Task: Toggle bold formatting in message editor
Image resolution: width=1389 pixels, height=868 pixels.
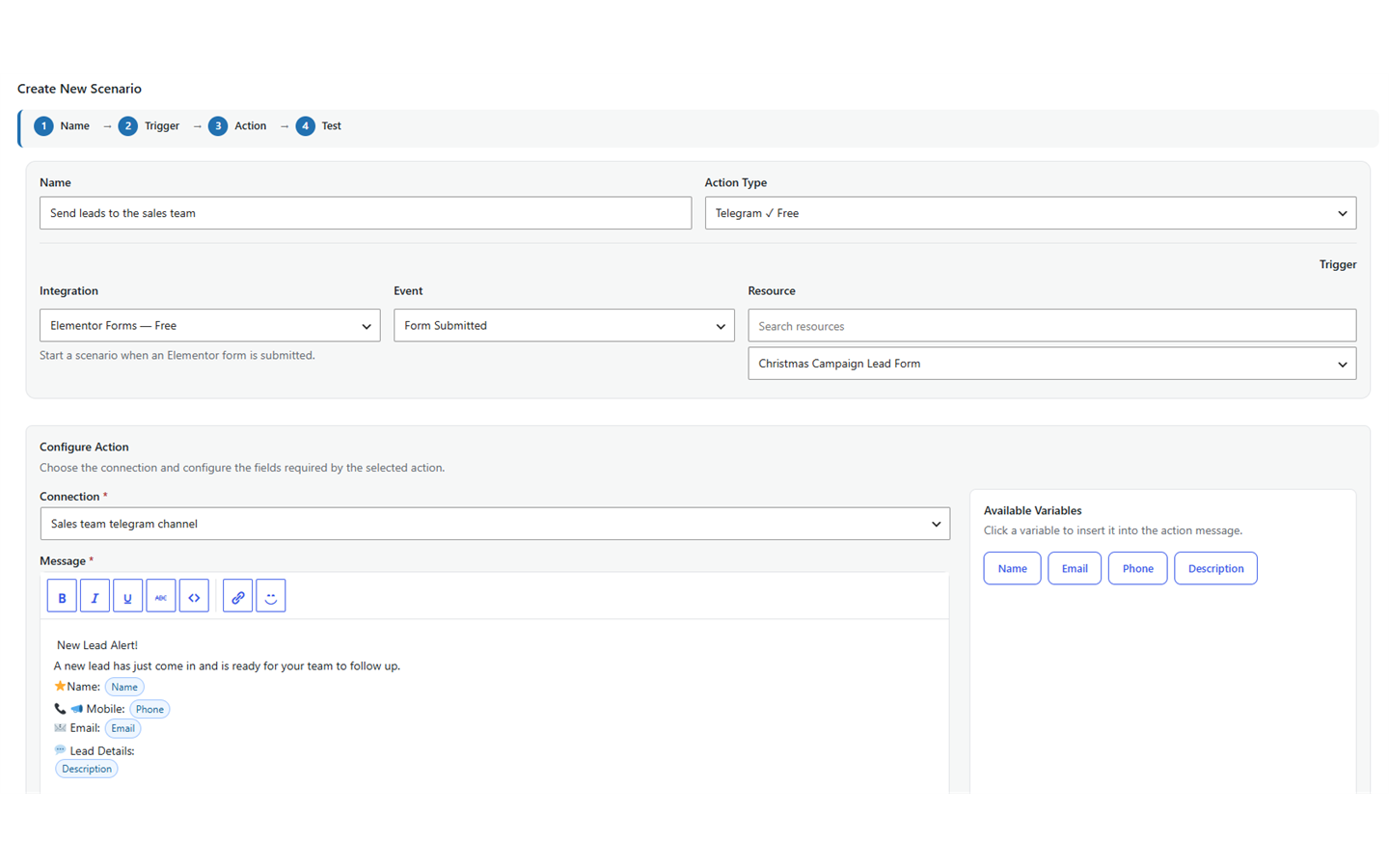Action: [62, 597]
